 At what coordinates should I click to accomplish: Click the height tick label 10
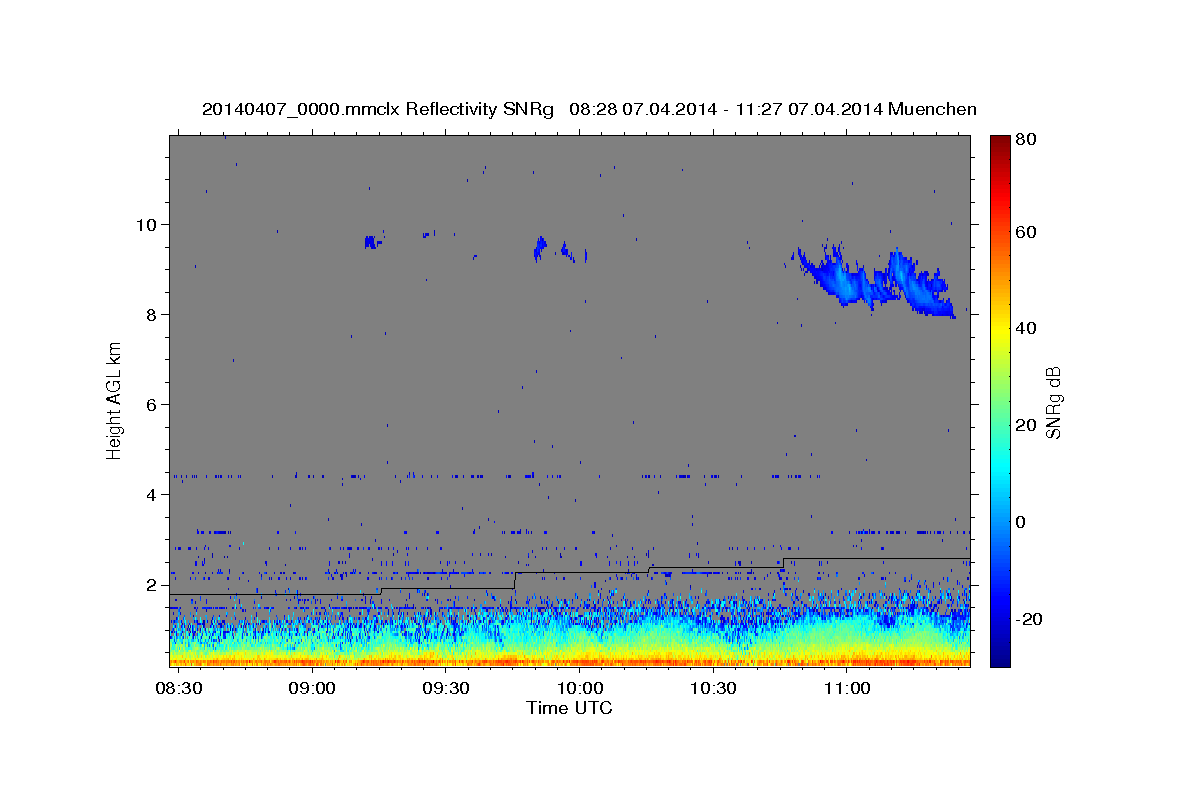(149, 224)
